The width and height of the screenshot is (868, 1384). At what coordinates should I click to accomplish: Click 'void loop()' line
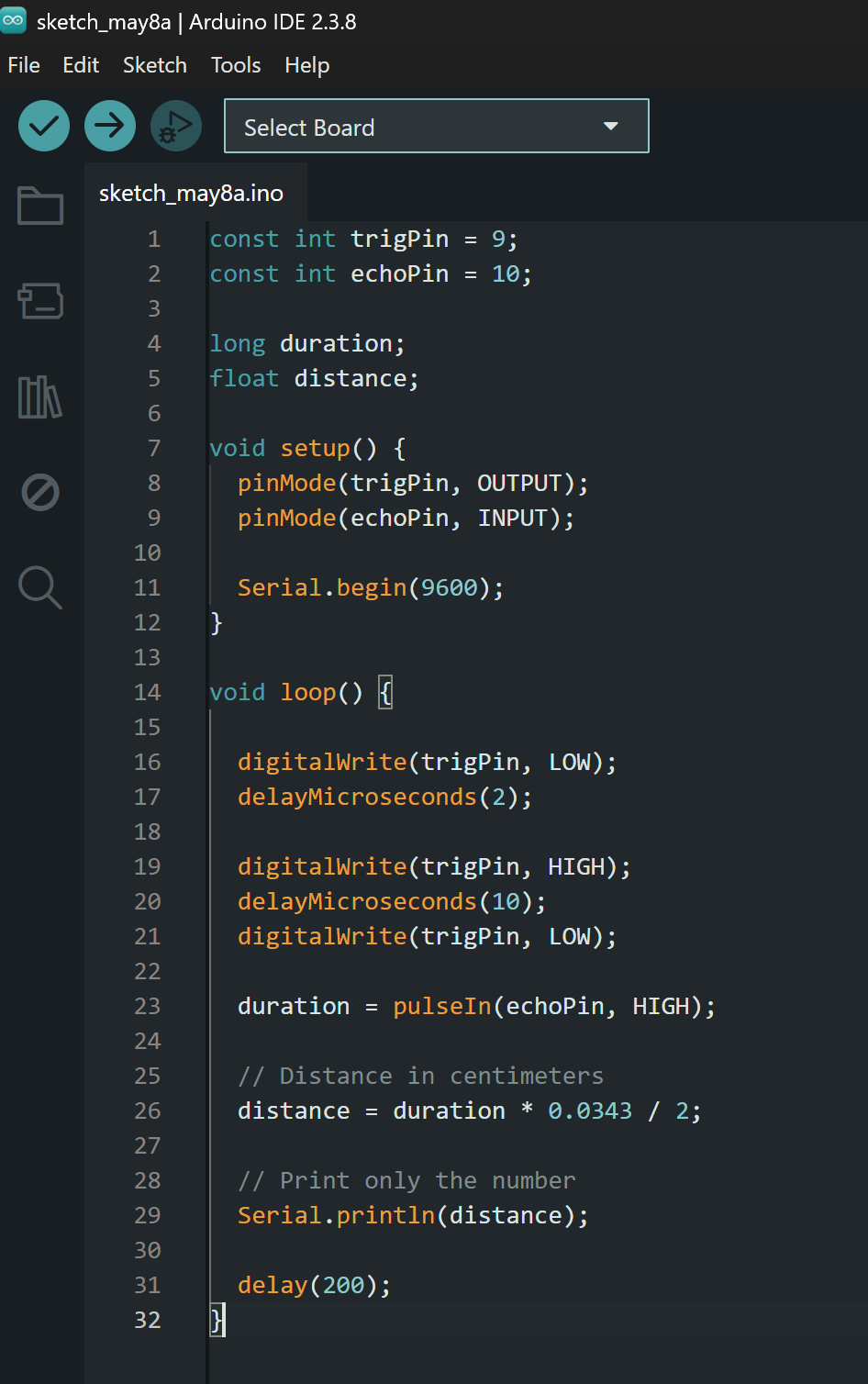point(301,693)
